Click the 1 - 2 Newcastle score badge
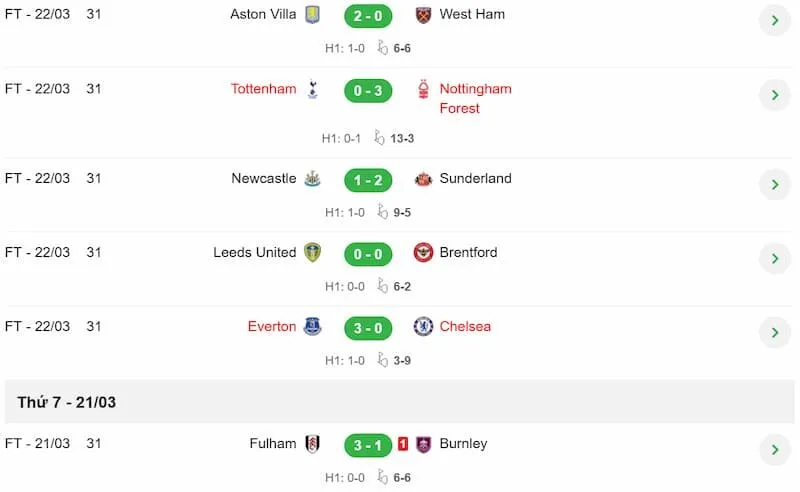The height and width of the screenshot is (492, 800). tap(368, 180)
